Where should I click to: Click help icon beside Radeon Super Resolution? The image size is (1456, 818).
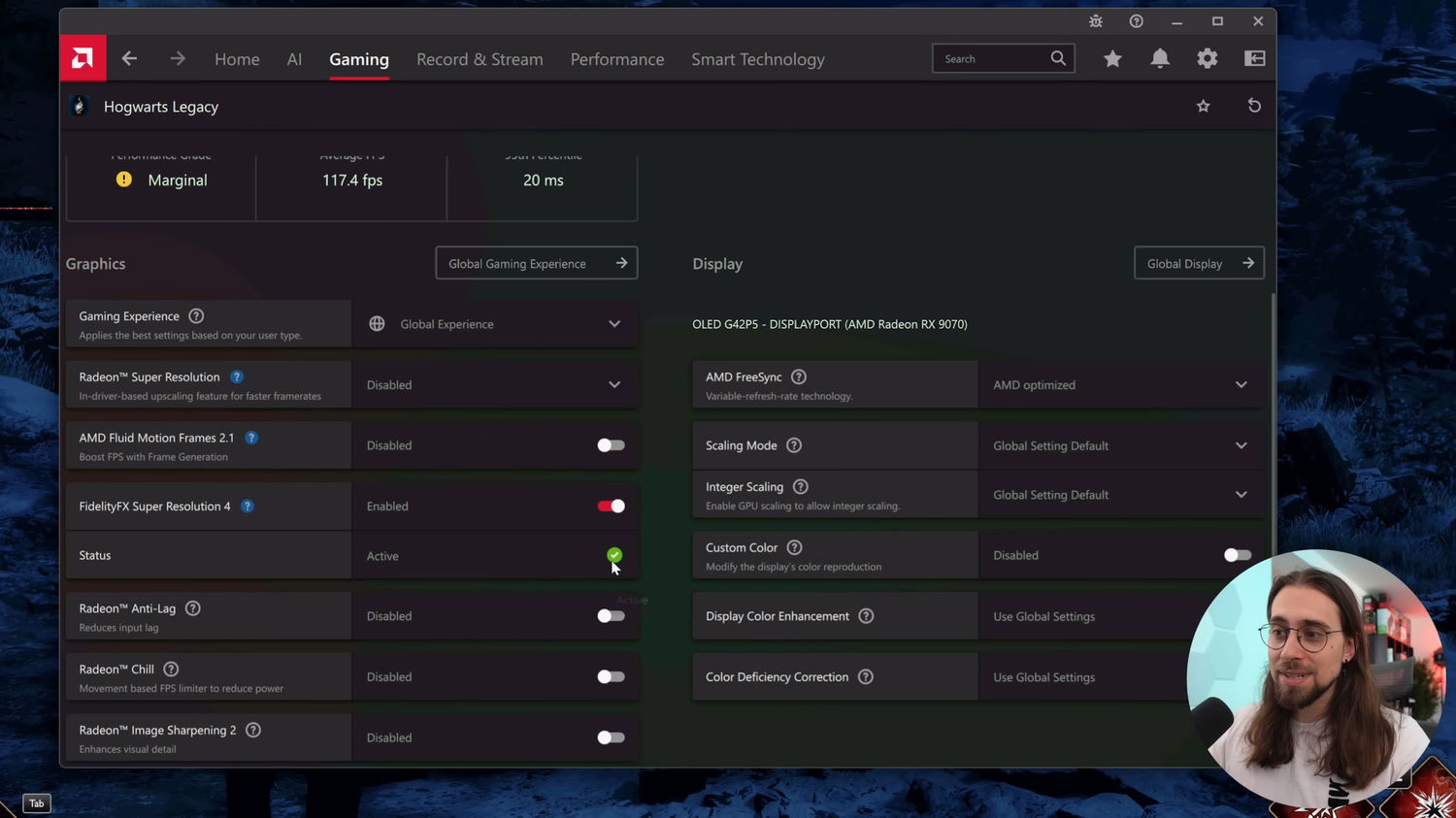pyautogui.click(x=237, y=377)
